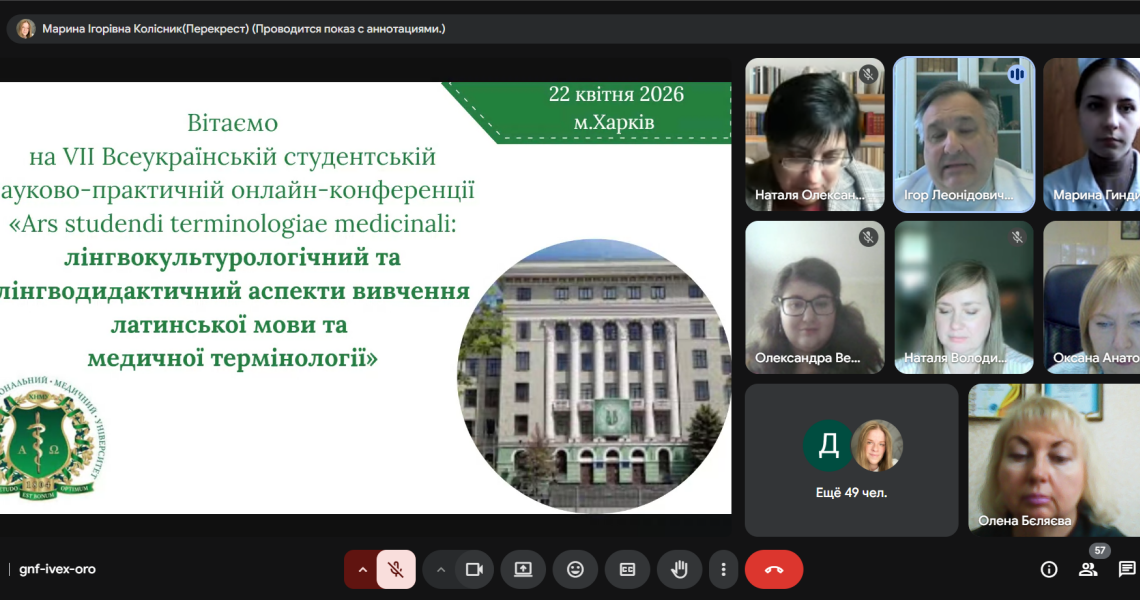Raise your hand
The width and height of the screenshot is (1140, 600).
(x=679, y=569)
